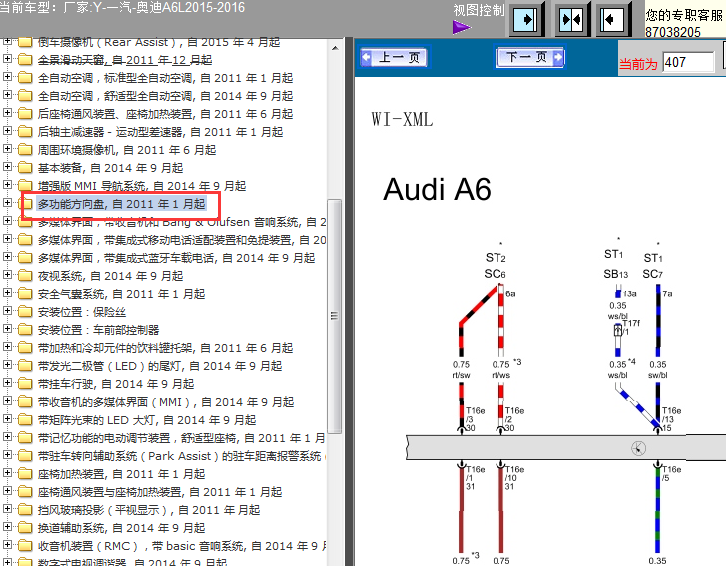The height and width of the screenshot is (566, 726).
Task: Click the WI-XML heading text
Action: [x=402, y=119]
